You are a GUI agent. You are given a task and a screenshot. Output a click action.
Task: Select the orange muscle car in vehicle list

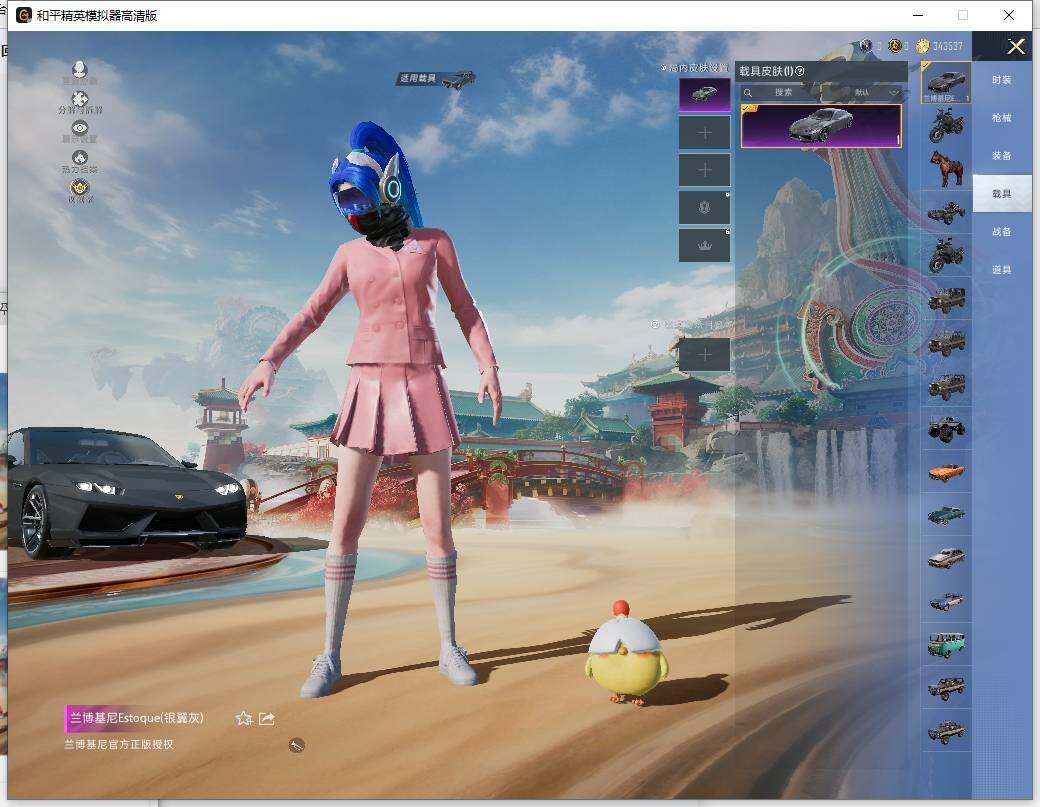pyautogui.click(x=945, y=471)
